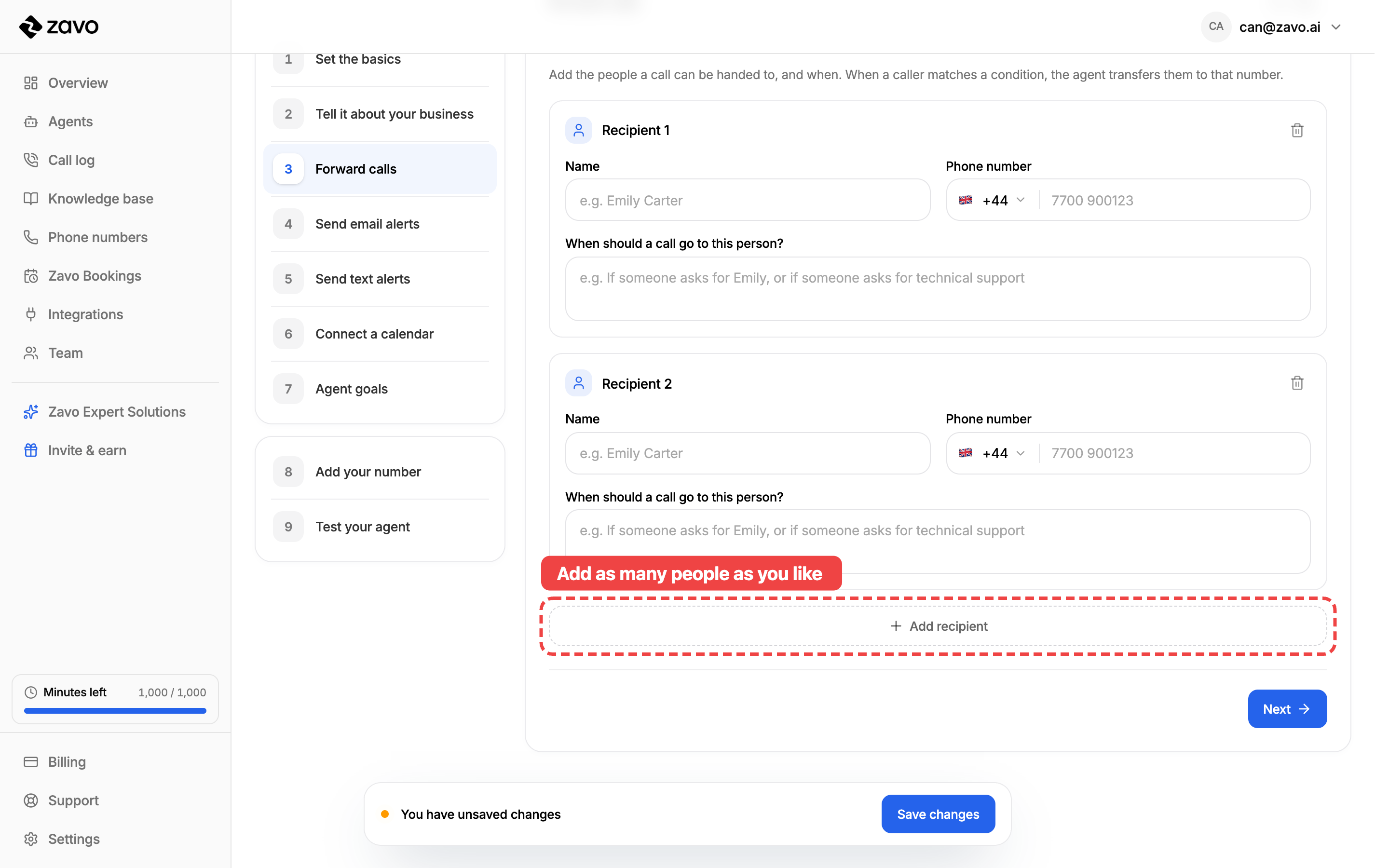Click the Overview grid icon

(31, 82)
